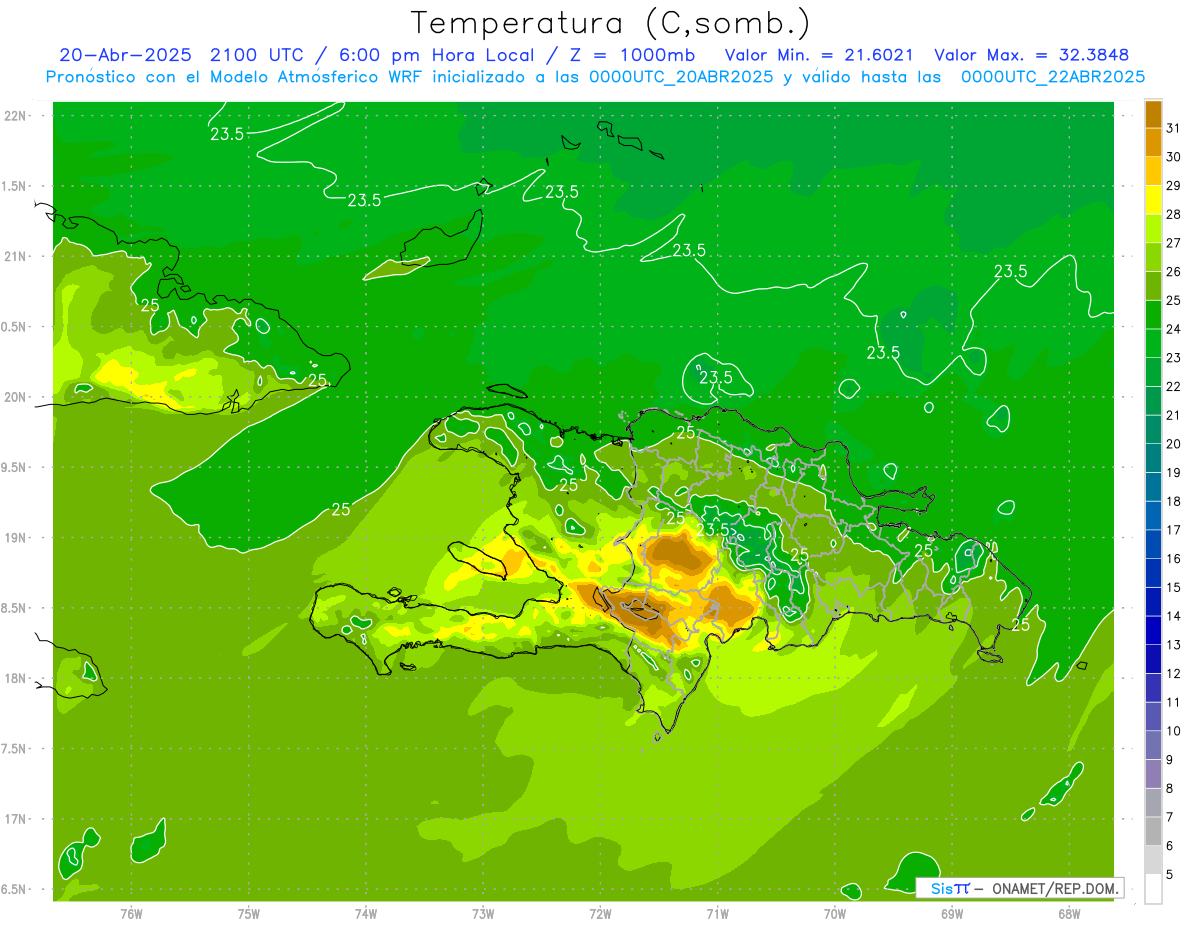The height and width of the screenshot is (927, 1200).
Task: Click the "71W" longitude axis label
Action: (x=717, y=914)
